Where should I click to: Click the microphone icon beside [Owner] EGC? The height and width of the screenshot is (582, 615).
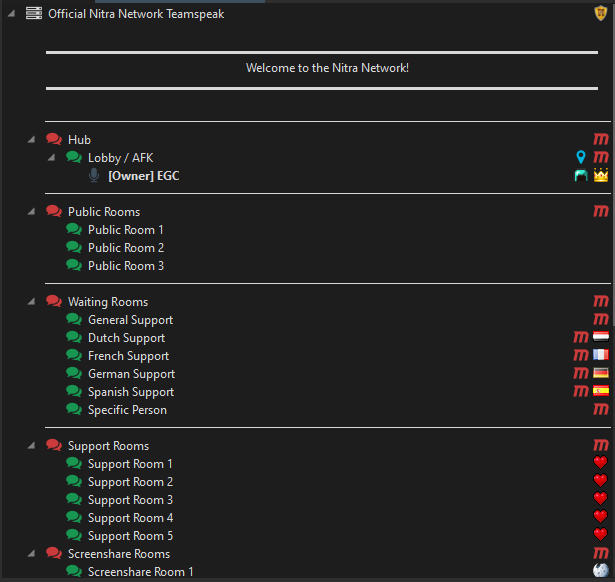(x=94, y=175)
